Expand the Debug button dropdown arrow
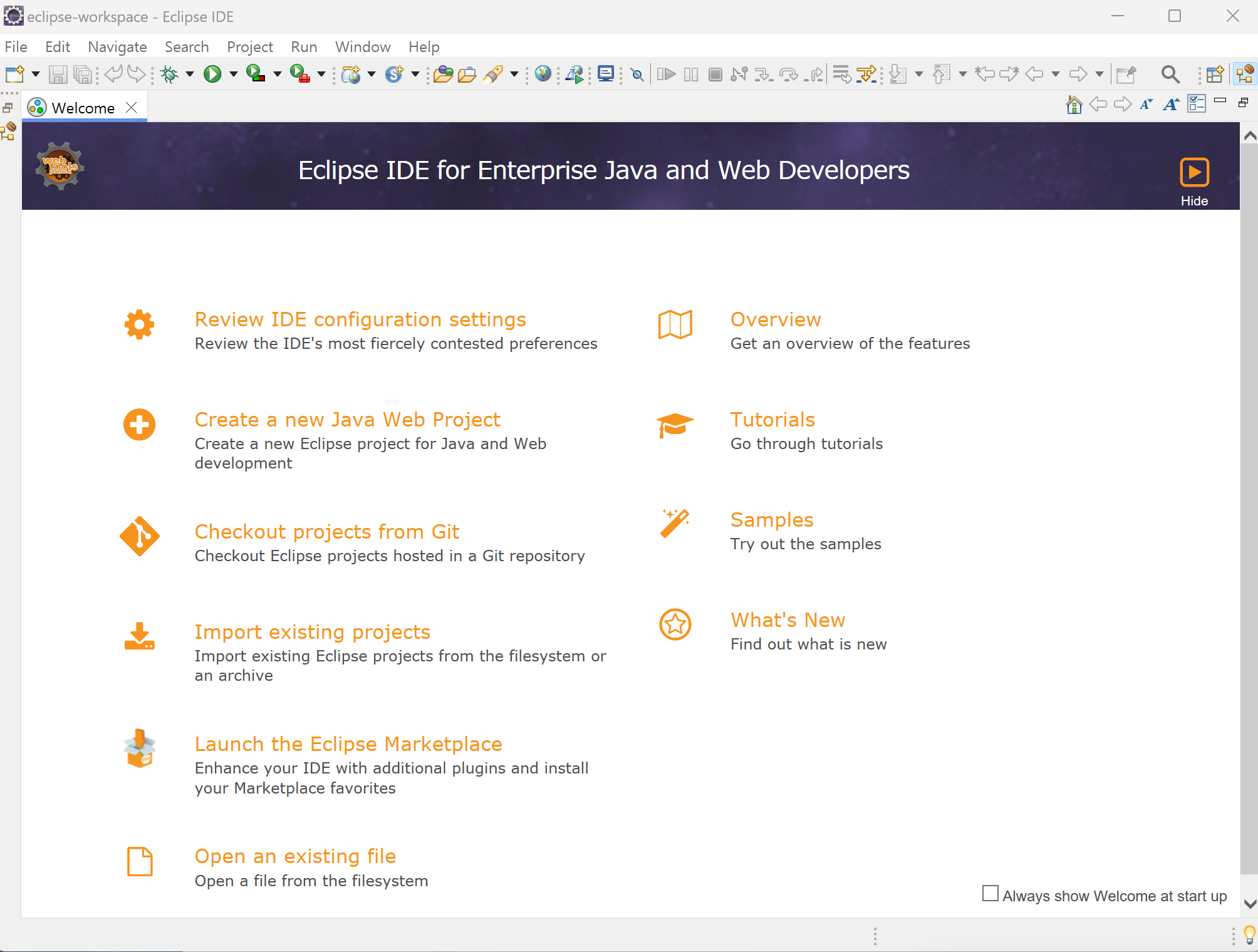The image size is (1258, 952). 190,75
